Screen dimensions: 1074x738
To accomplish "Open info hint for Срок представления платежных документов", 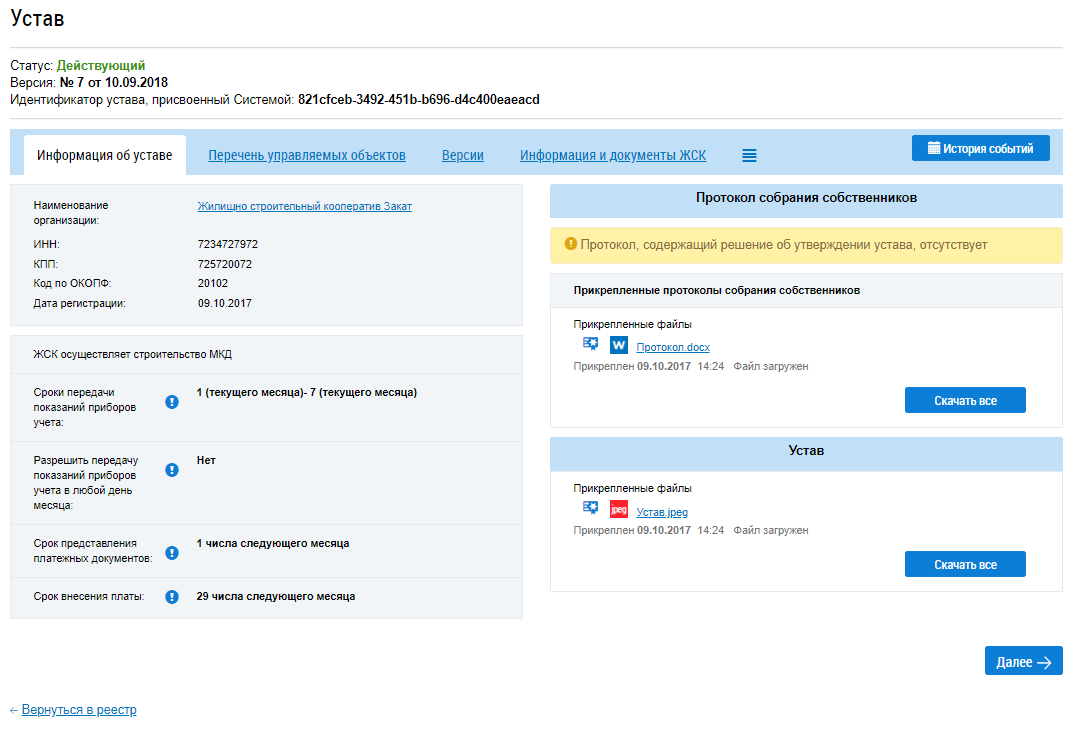I will [172, 552].
